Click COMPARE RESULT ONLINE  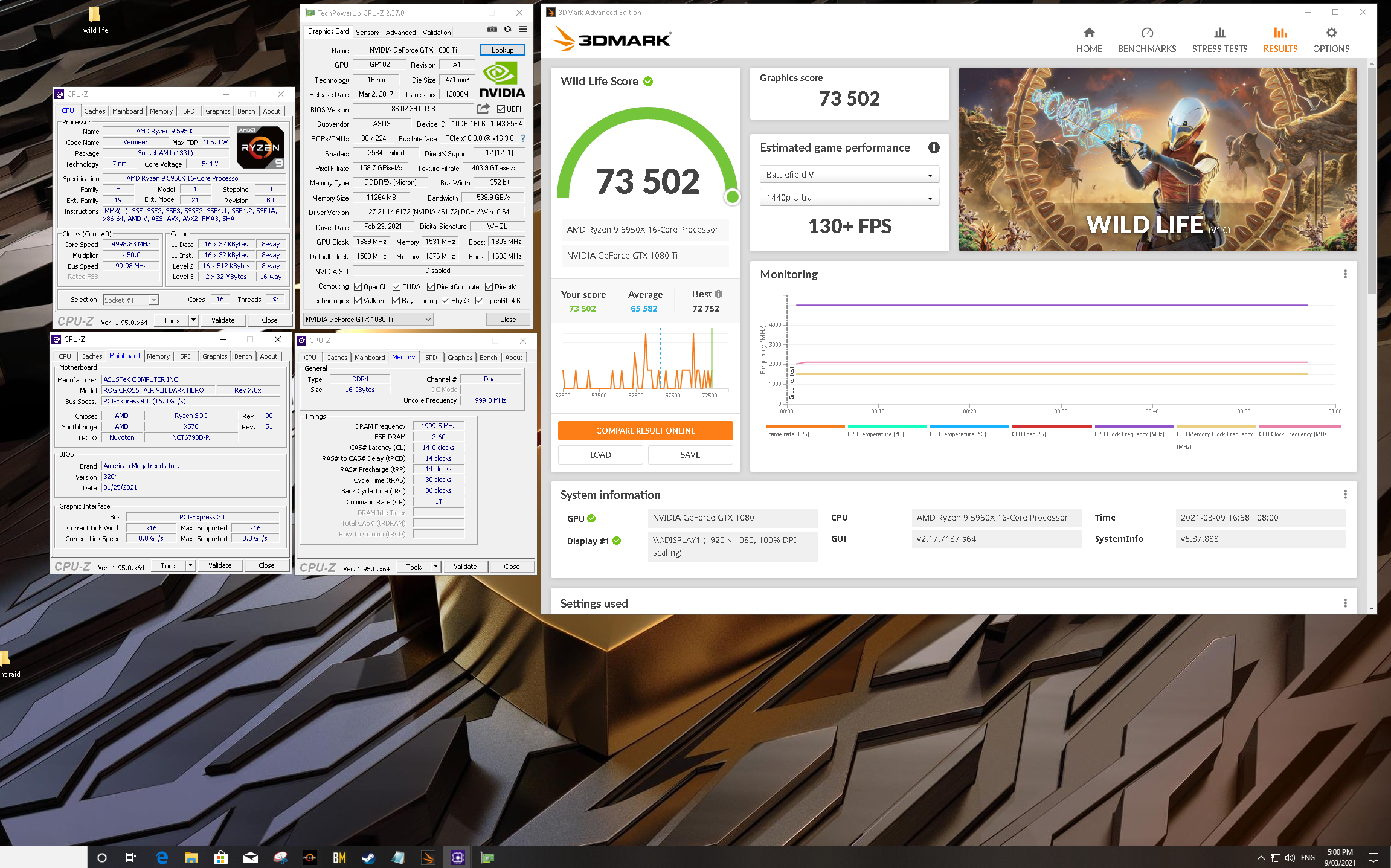[645, 431]
